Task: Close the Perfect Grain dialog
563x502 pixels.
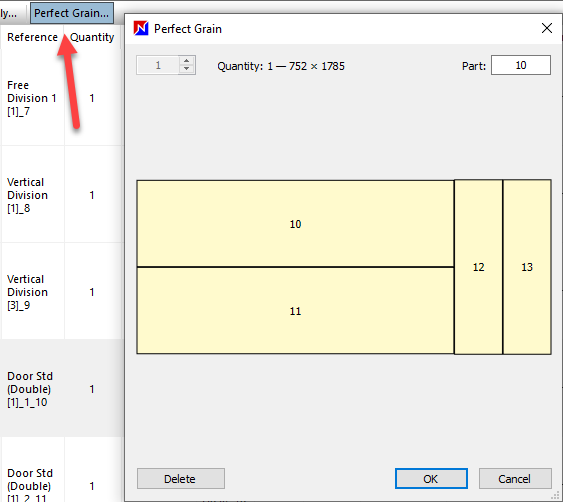Action: (x=546, y=28)
